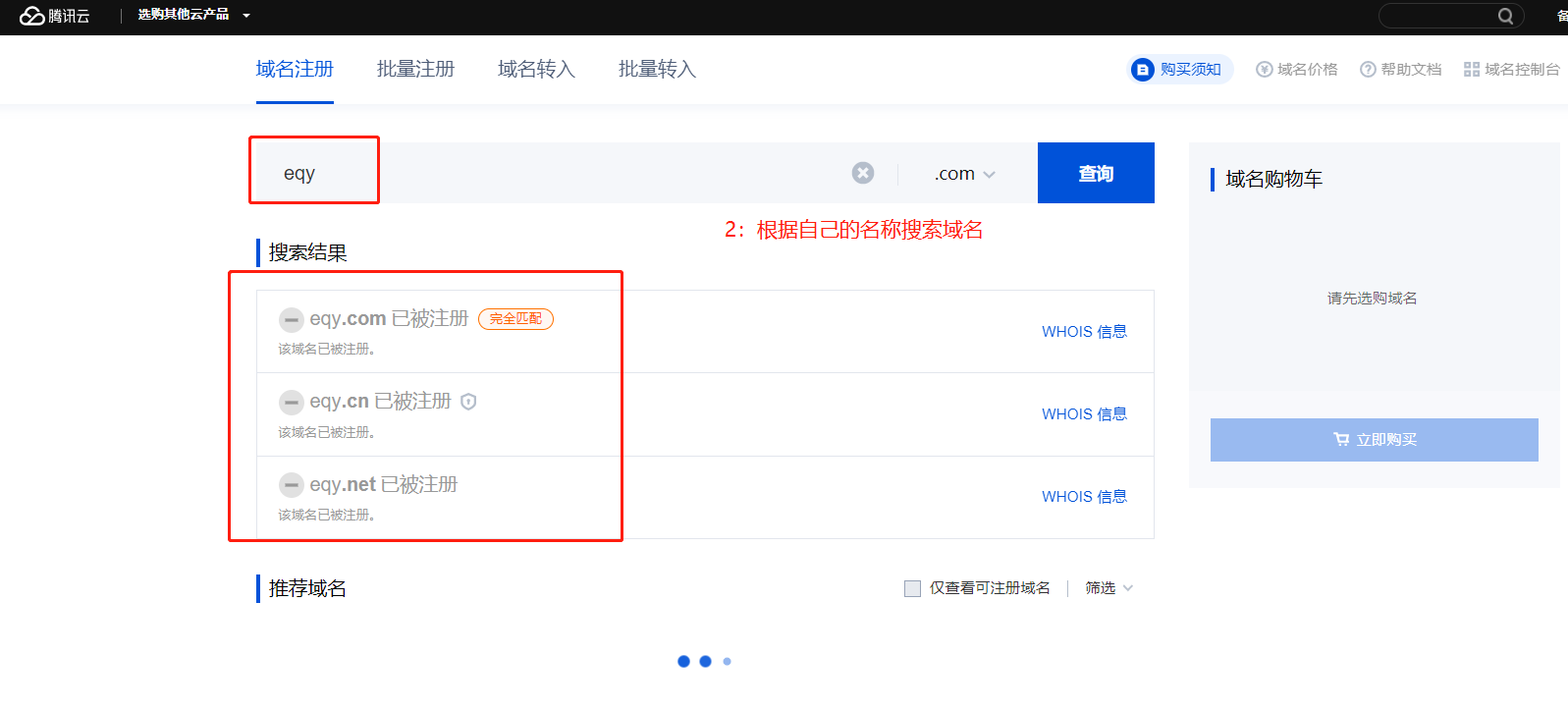The image size is (1568, 711).
Task: Open 域名控制台 domain console
Action: coord(1511,70)
